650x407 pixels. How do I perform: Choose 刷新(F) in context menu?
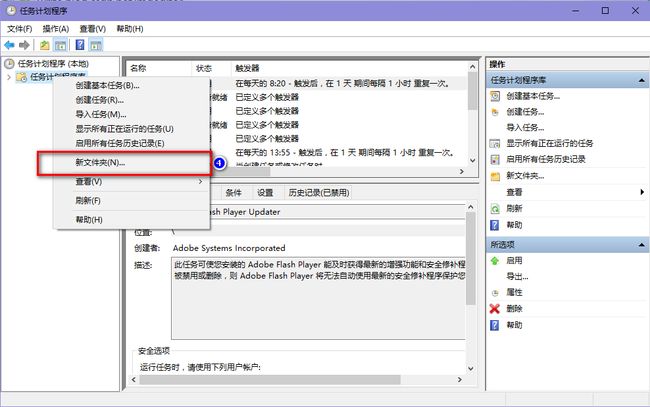(131, 201)
